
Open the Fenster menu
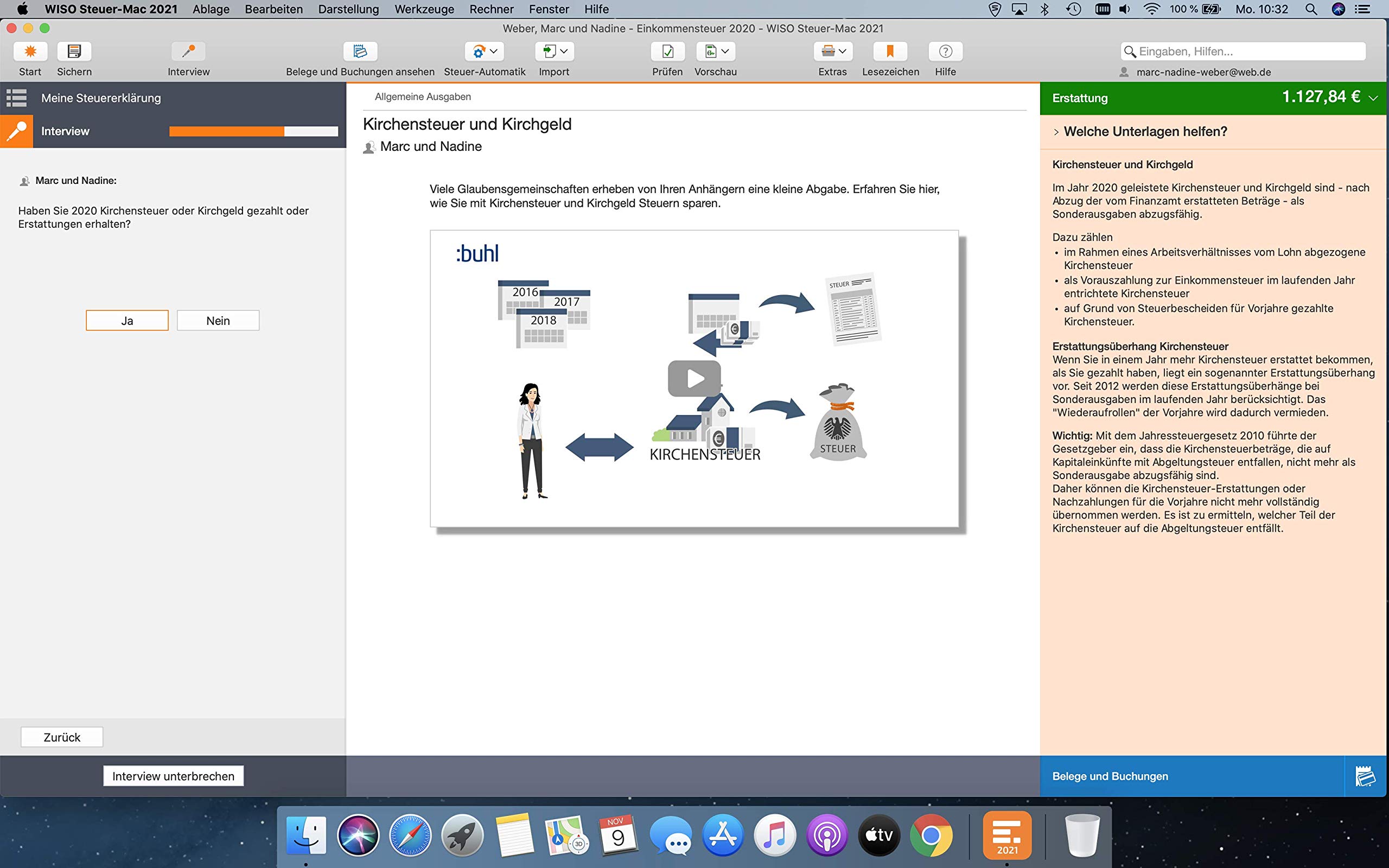pos(549,9)
